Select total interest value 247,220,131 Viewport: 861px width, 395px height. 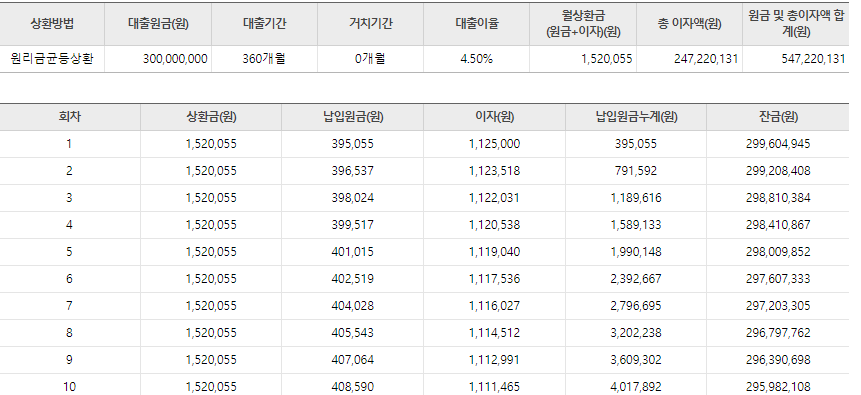706,59
